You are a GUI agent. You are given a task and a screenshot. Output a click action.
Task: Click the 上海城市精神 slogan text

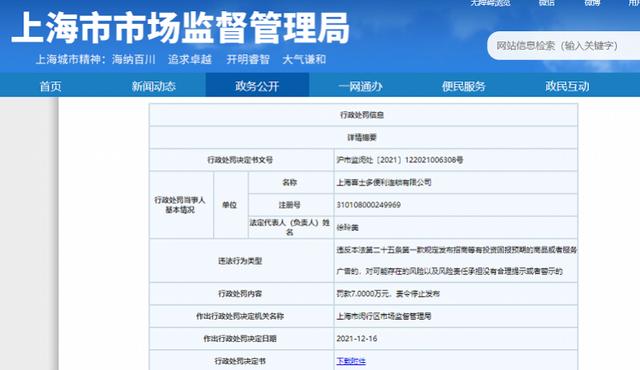click(x=181, y=60)
